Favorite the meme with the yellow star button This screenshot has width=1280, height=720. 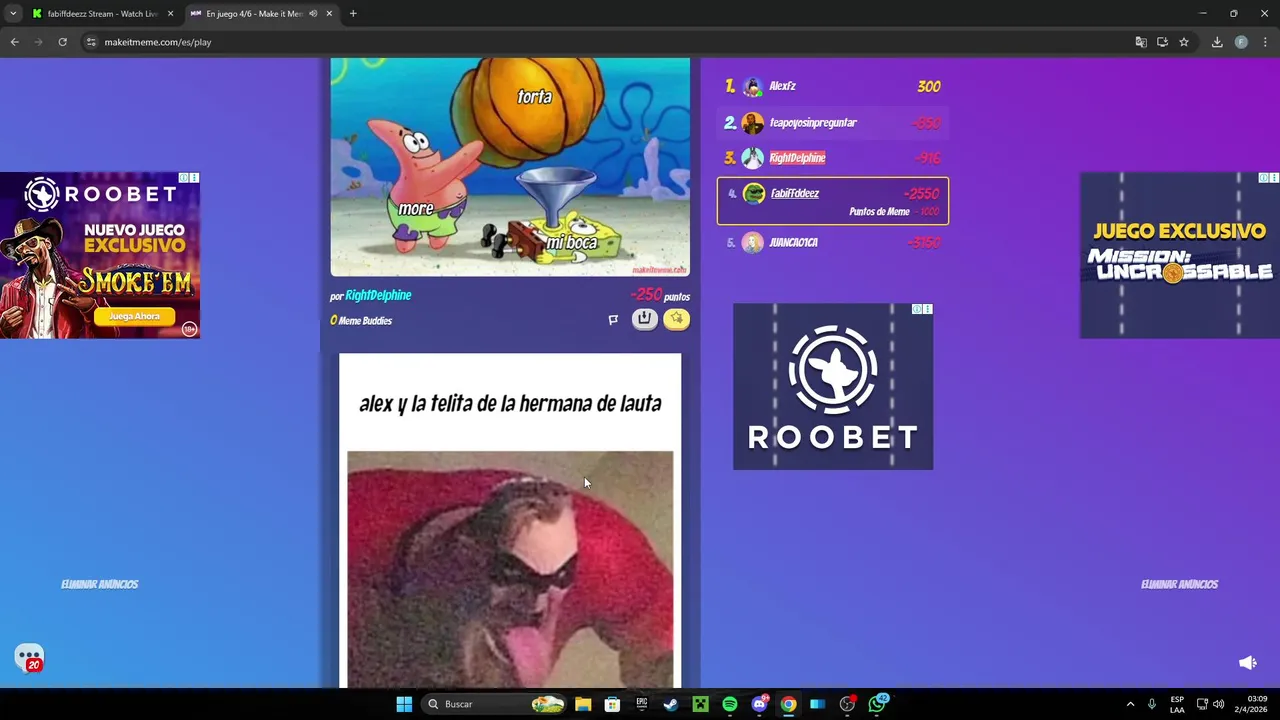pyautogui.click(x=676, y=319)
